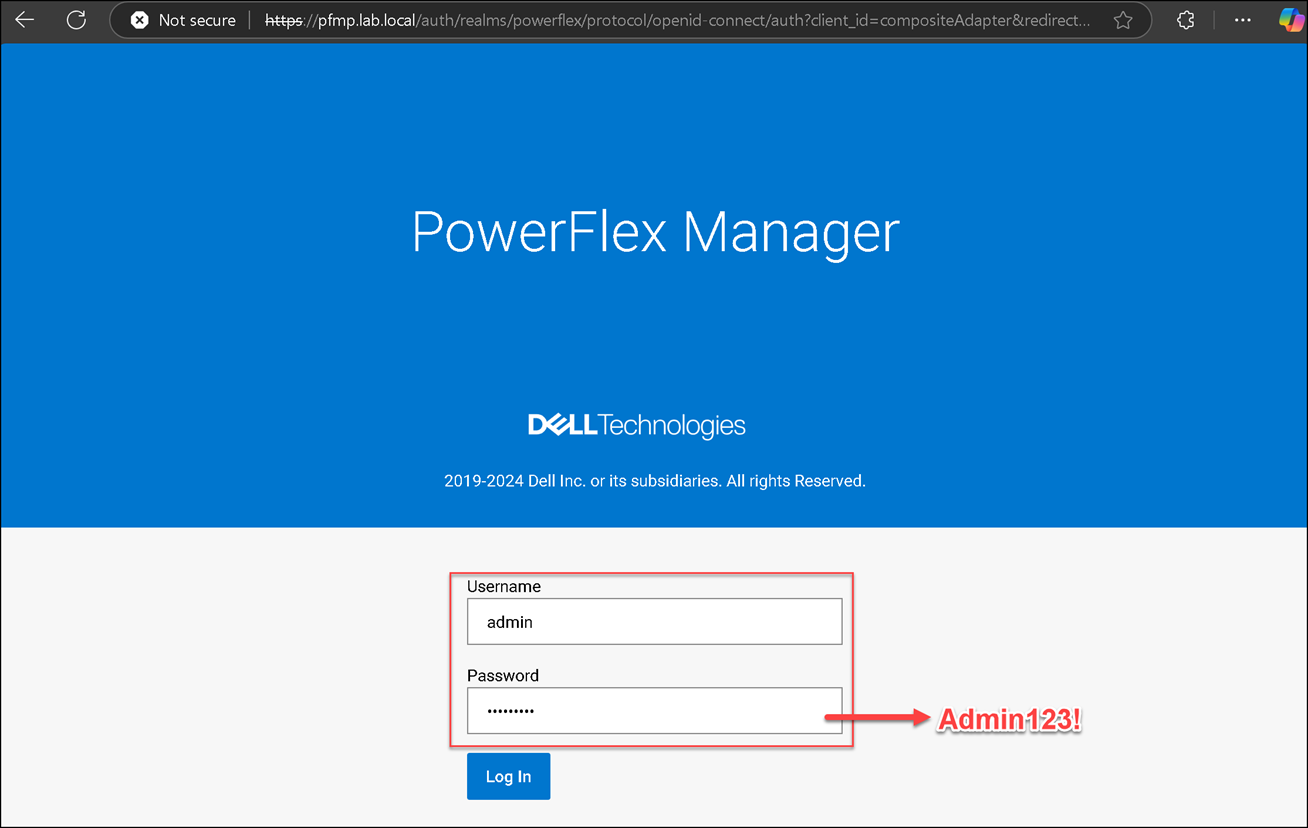Click the PowerFlex Manager heading

point(655,232)
